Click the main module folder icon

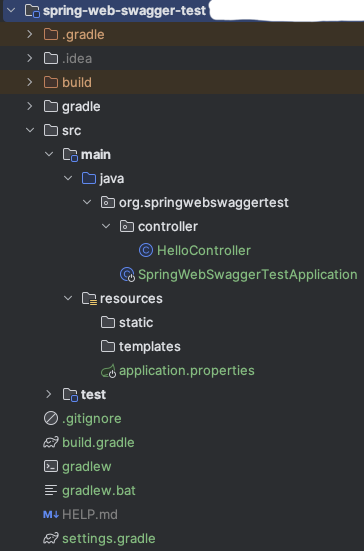pos(70,155)
